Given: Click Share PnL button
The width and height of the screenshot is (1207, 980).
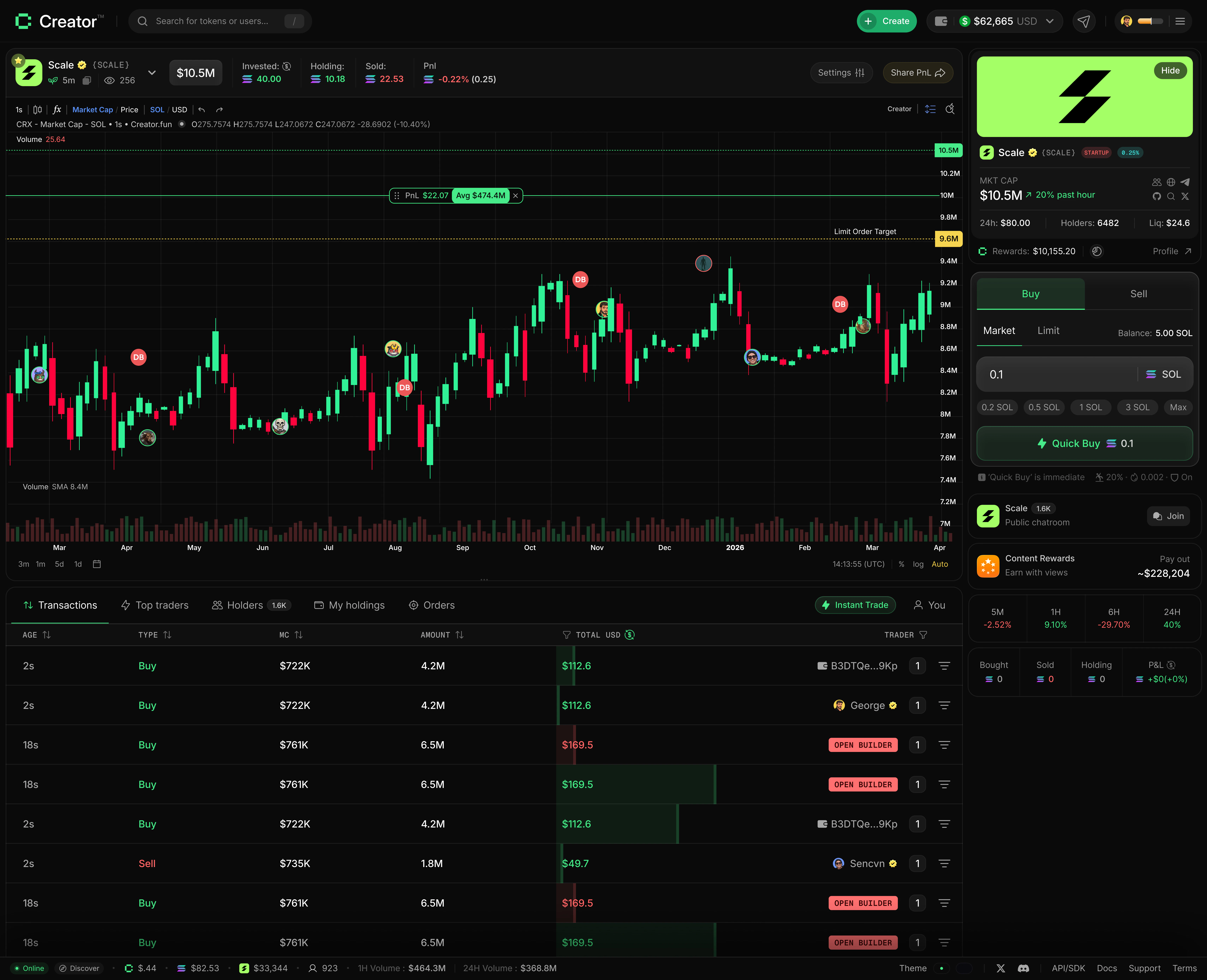Looking at the screenshot, I should click(x=918, y=73).
